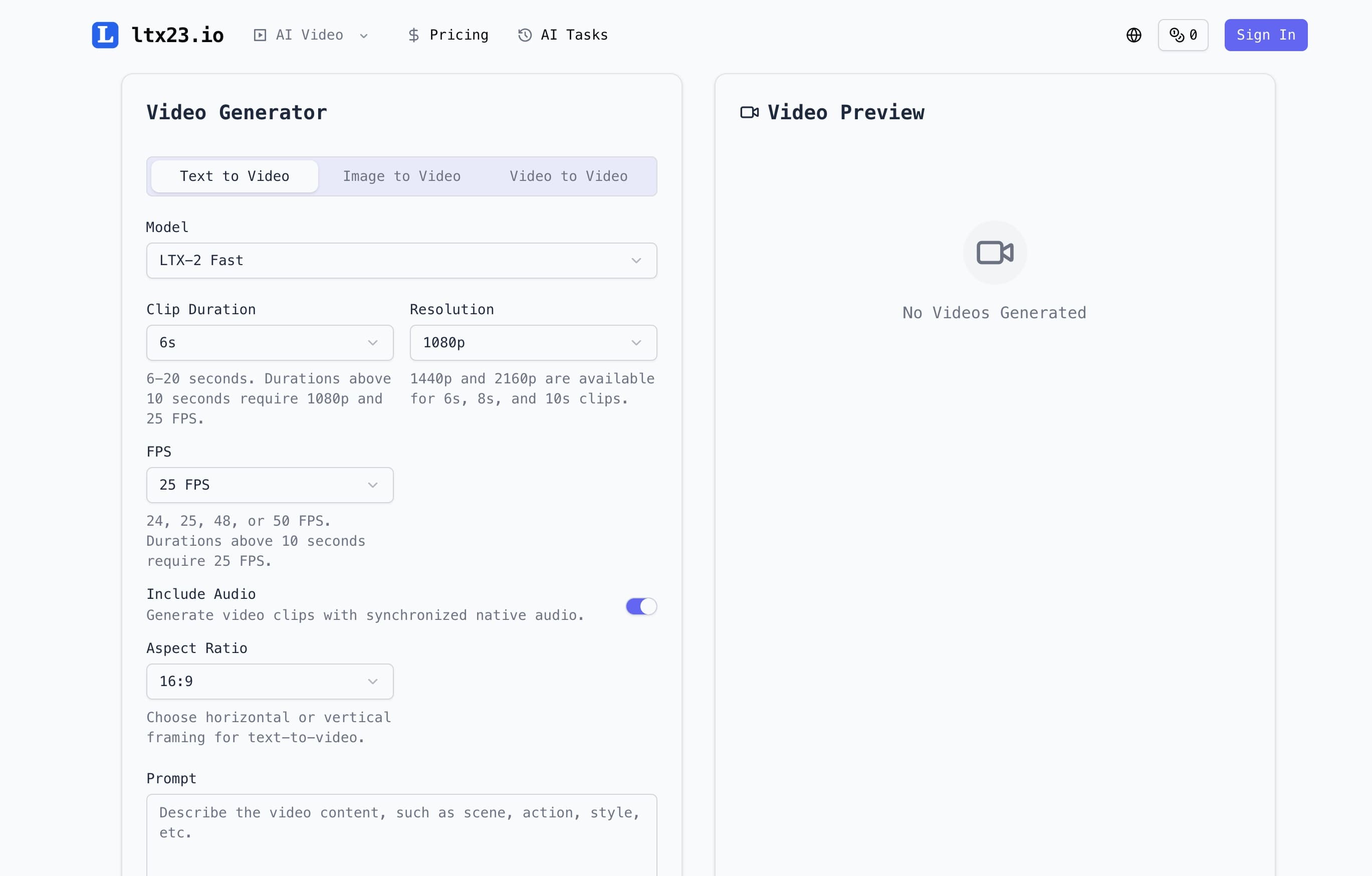Disable the Include Audio toggle
This screenshot has height=876, width=1372.
[641, 606]
